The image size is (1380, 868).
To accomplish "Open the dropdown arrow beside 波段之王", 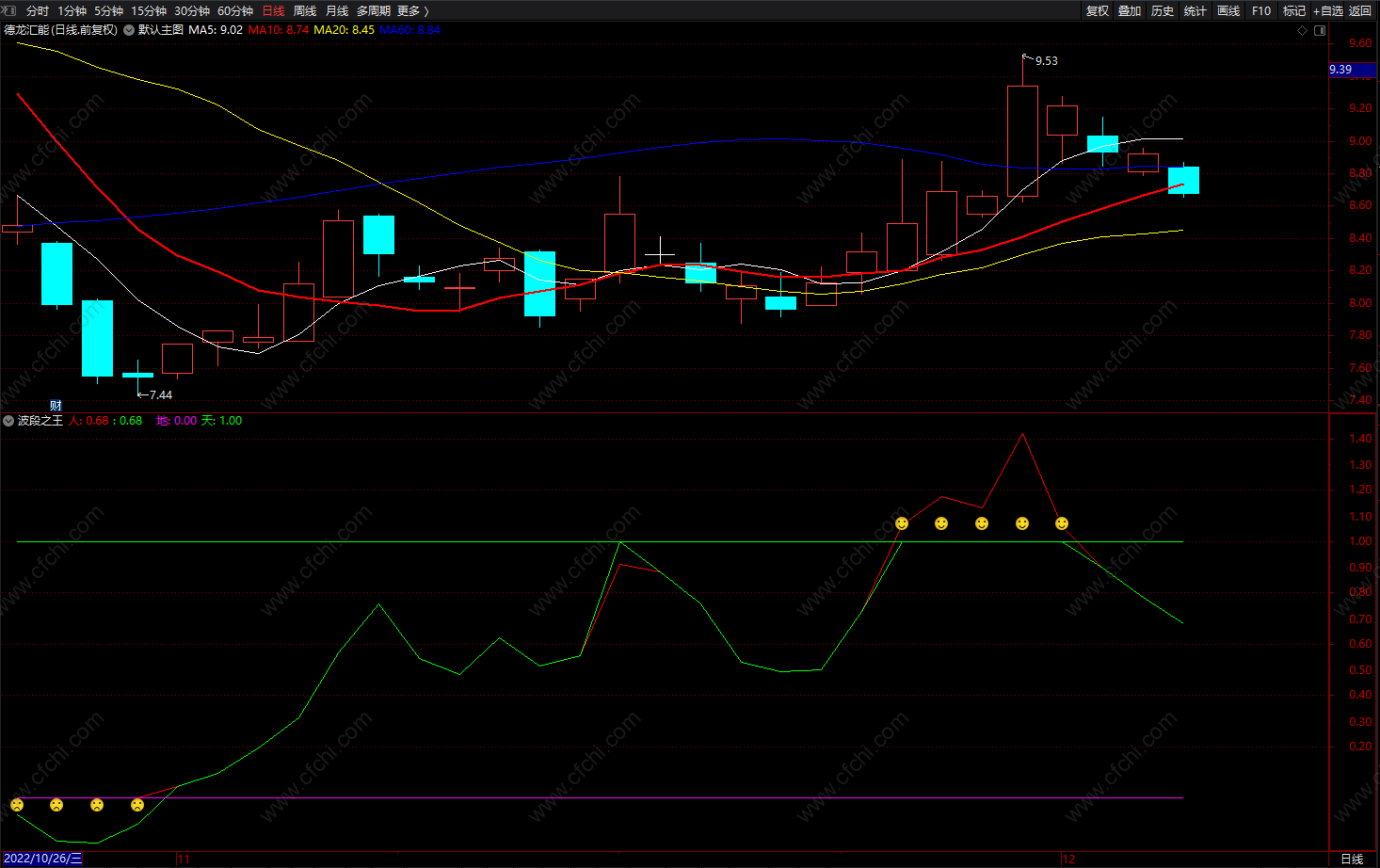I will (8, 421).
